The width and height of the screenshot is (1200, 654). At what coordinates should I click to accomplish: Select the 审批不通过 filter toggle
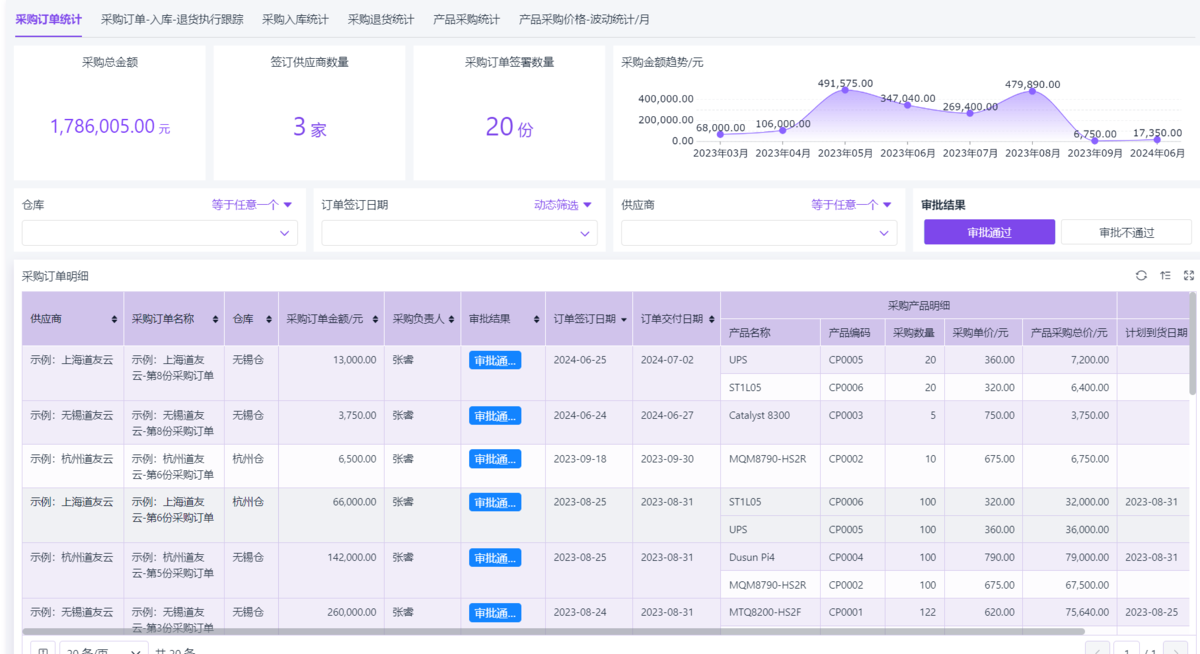1126,232
